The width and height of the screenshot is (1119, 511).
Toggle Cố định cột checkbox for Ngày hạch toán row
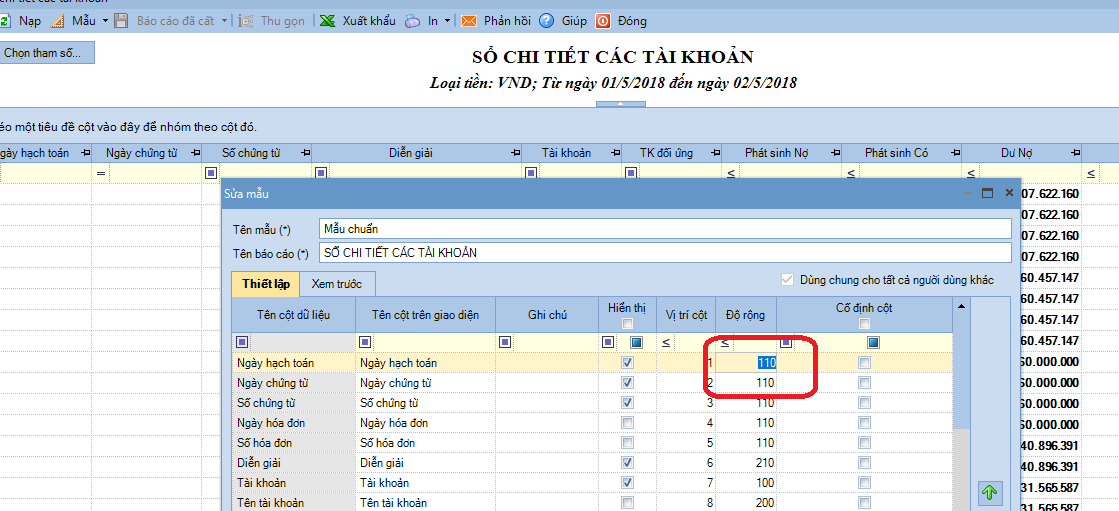[x=864, y=363]
